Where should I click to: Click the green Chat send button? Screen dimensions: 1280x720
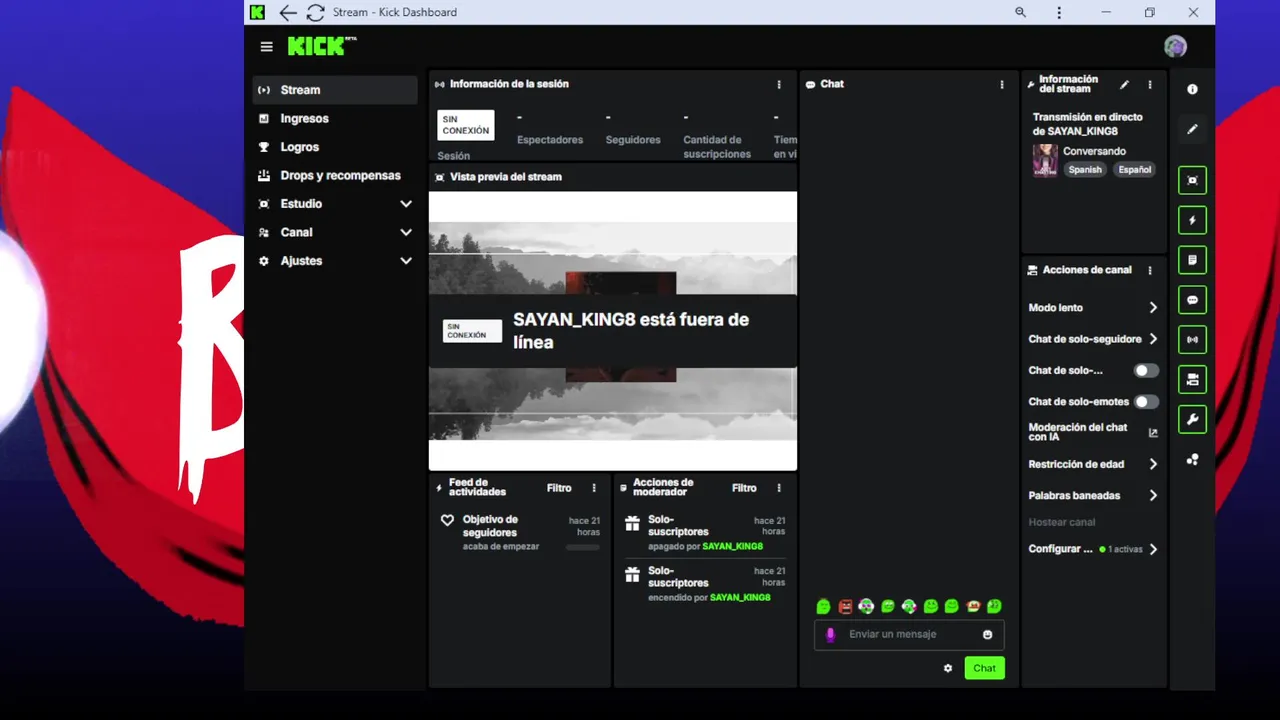point(984,668)
